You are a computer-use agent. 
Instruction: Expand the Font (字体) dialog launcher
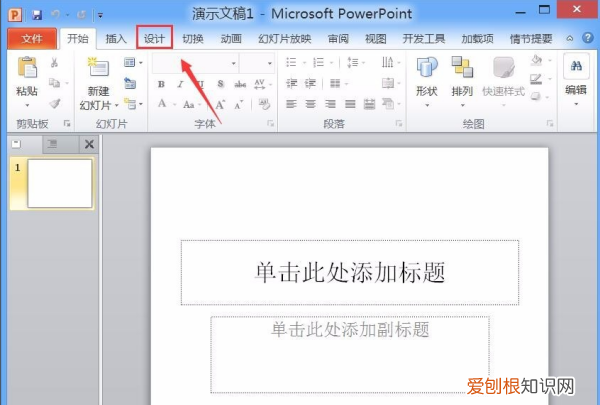click(271, 124)
